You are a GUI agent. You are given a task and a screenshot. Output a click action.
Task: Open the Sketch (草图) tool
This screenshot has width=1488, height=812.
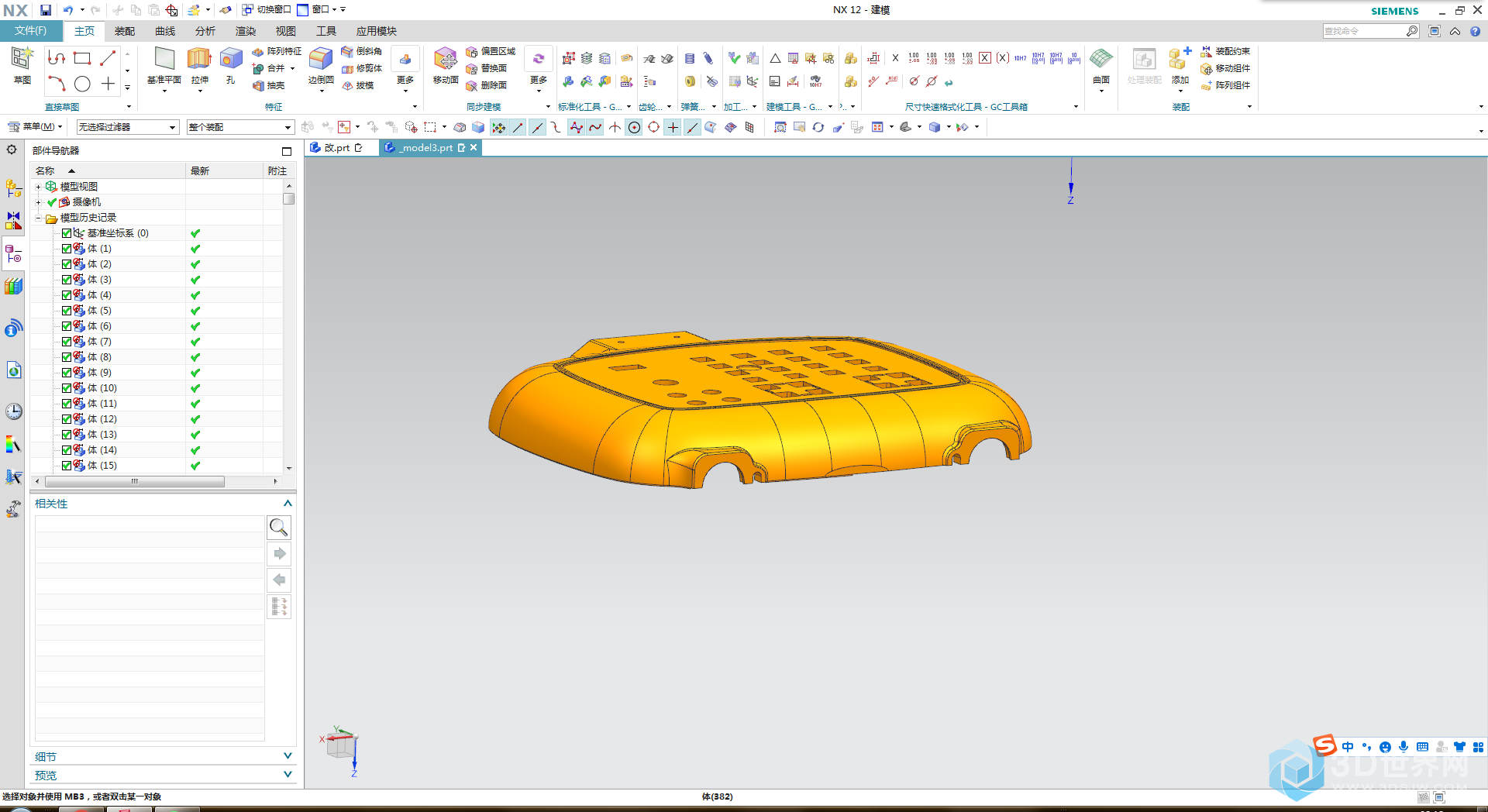tap(22, 65)
